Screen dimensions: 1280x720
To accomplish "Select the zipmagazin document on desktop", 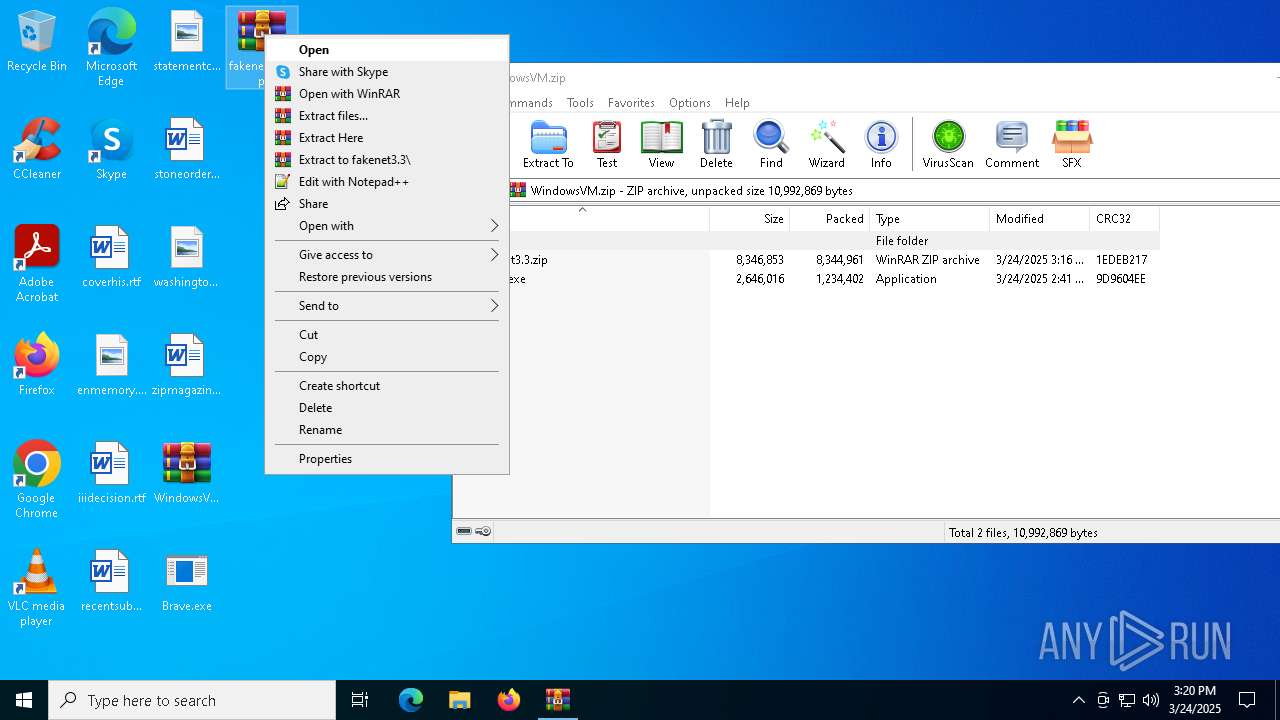I will pyautogui.click(x=187, y=365).
